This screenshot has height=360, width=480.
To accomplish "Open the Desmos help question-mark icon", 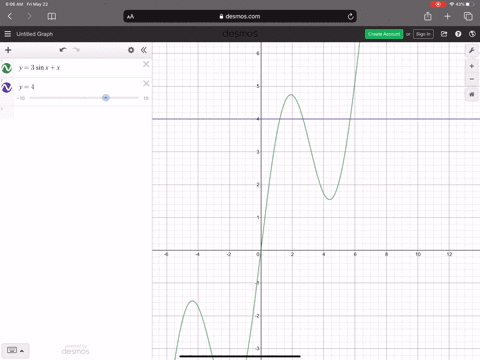I will tap(458, 34).
